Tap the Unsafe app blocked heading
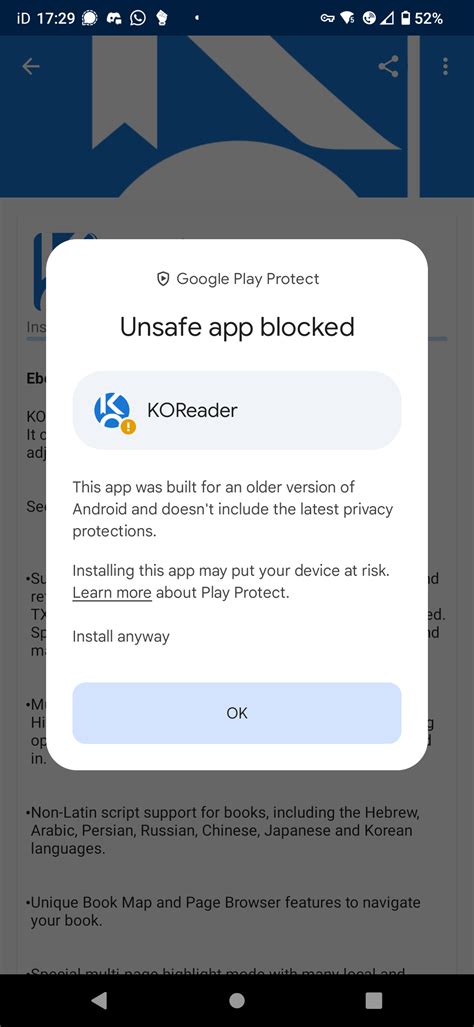The height and width of the screenshot is (1027, 474). coord(237,327)
